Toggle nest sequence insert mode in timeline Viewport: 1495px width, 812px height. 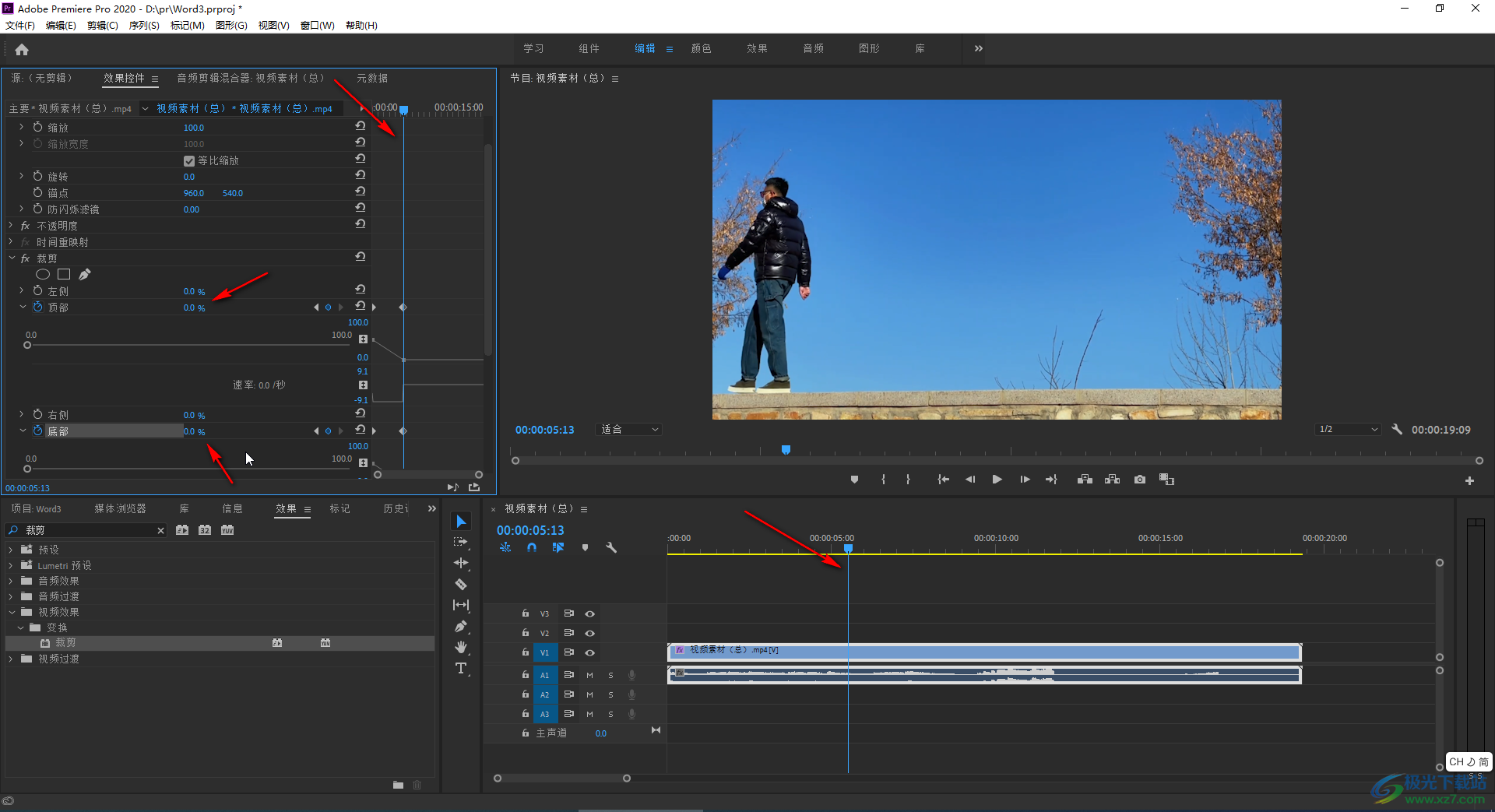[505, 547]
